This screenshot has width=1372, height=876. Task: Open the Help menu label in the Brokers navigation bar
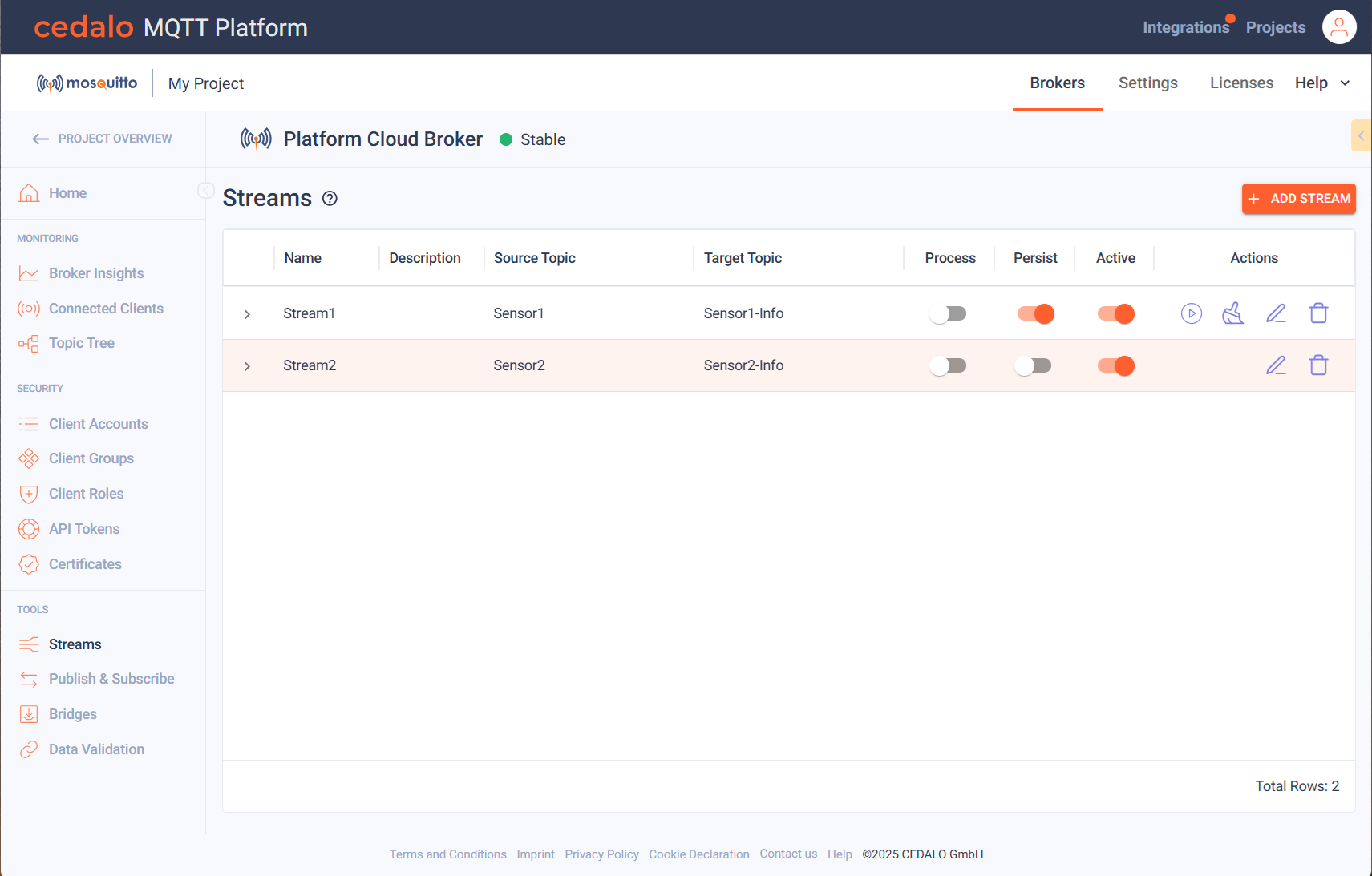tap(1311, 83)
